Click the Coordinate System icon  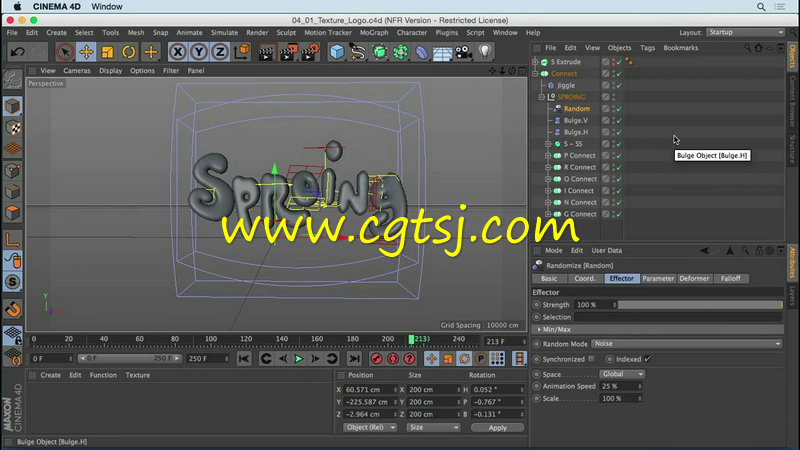click(x=242, y=52)
